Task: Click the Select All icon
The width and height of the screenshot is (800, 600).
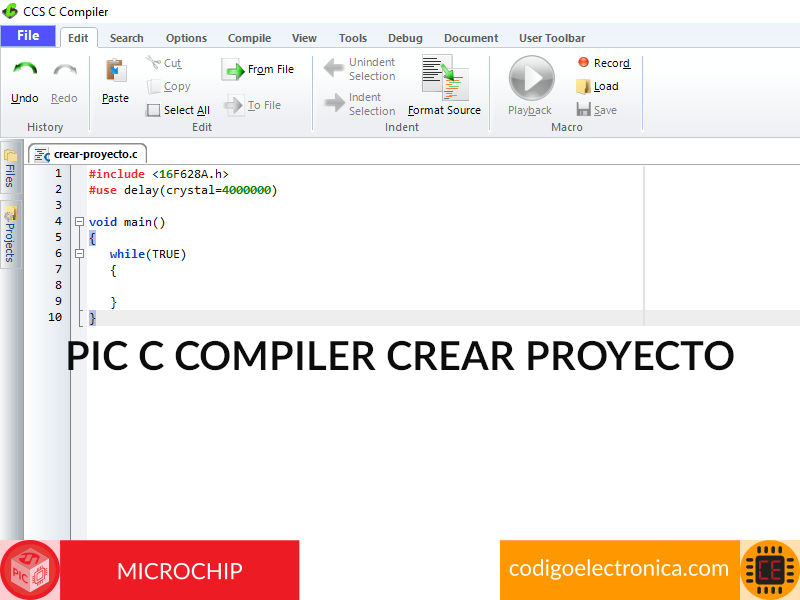Action: coord(153,110)
